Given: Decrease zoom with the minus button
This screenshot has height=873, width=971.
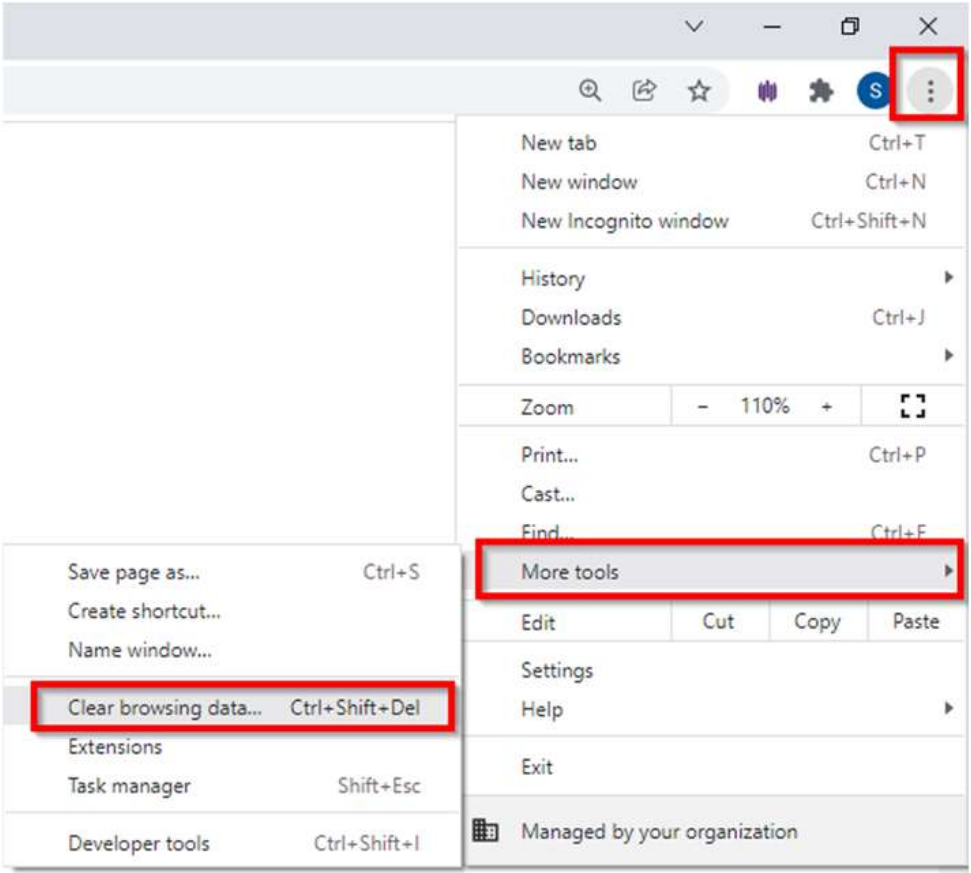Looking at the screenshot, I should (x=703, y=406).
